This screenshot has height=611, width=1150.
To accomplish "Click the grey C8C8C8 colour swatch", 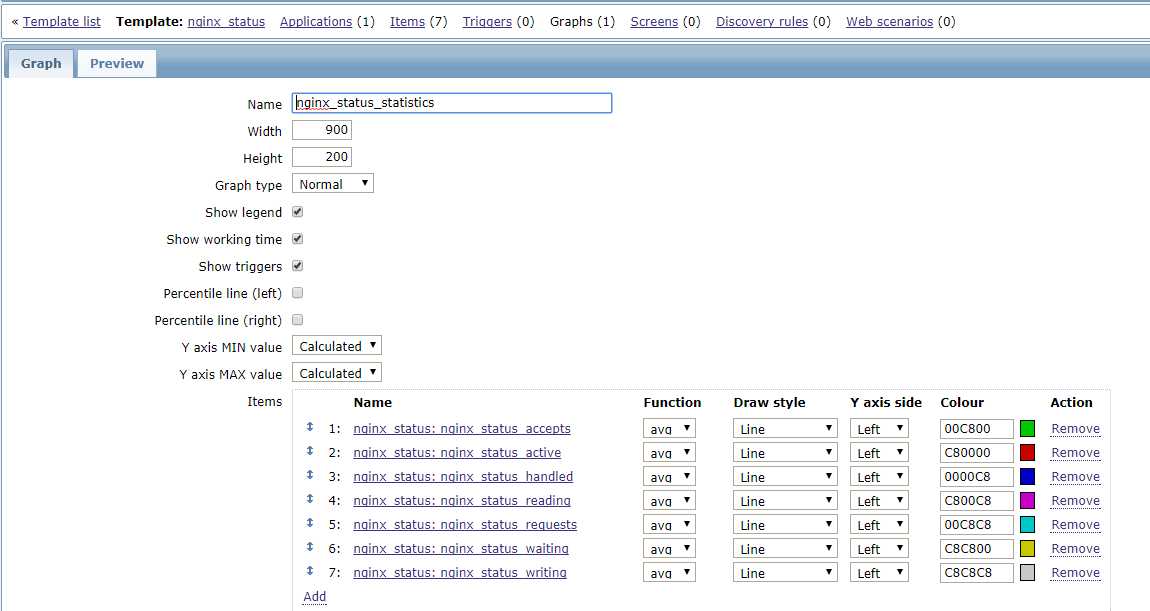I will (1028, 573).
